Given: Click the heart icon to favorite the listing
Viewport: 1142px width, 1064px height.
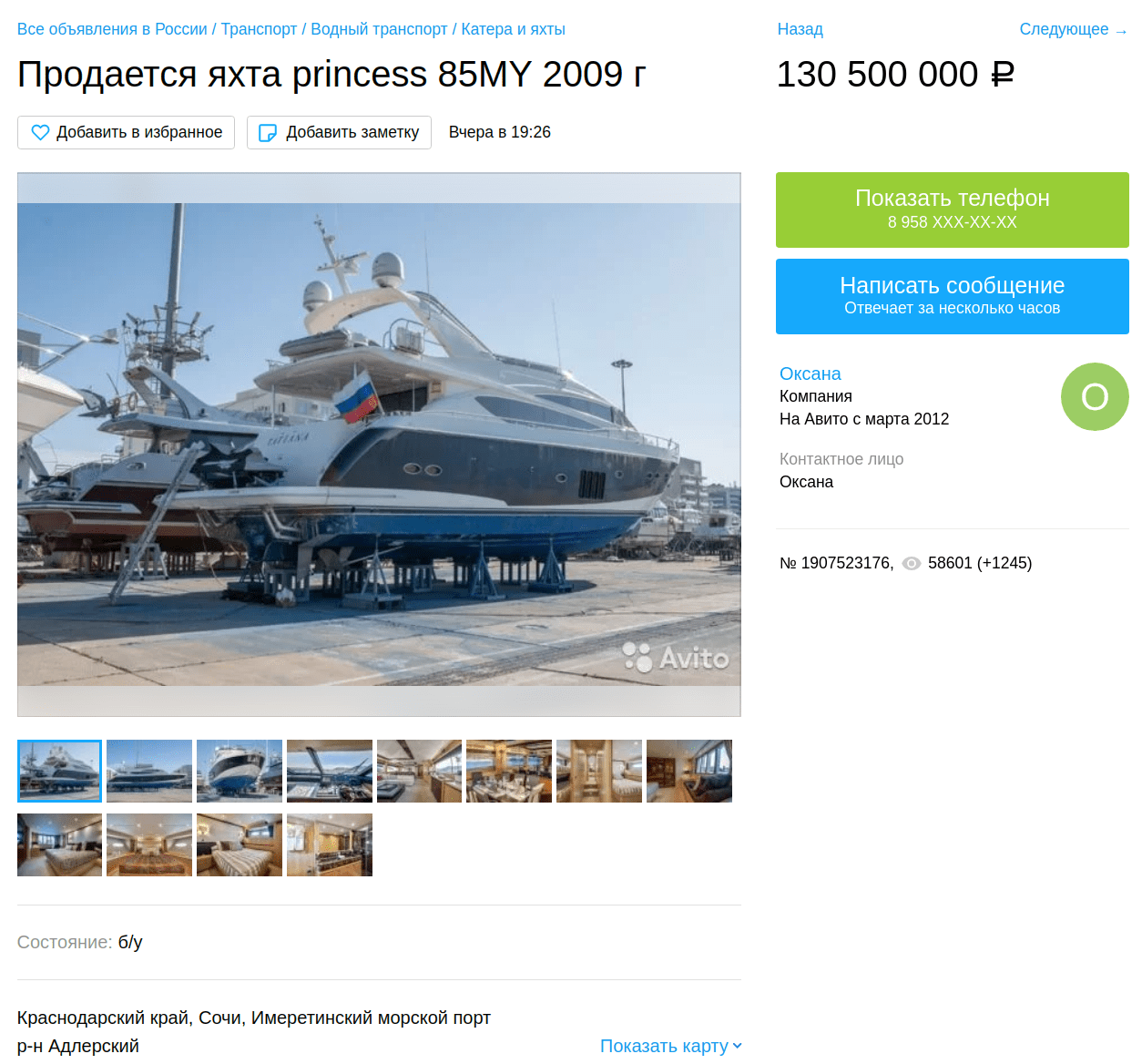Looking at the screenshot, I should 40,132.
